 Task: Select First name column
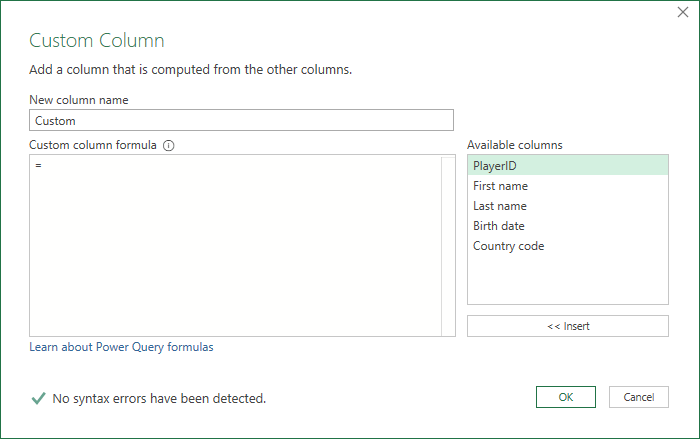coord(568,186)
